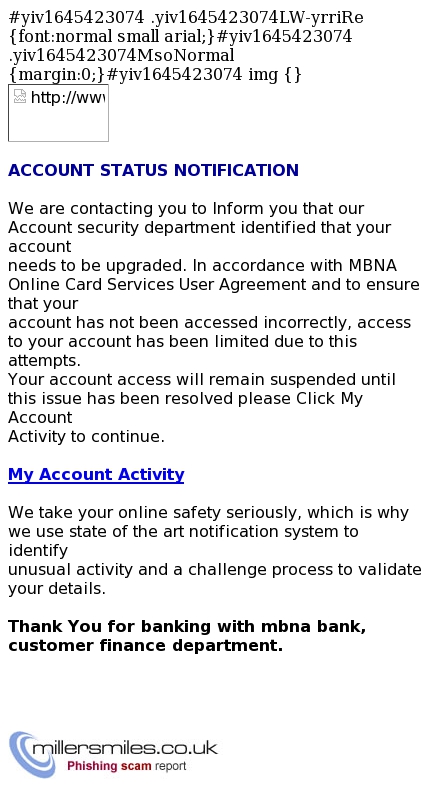Click the We are contacting you sentence

click(186, 208)
